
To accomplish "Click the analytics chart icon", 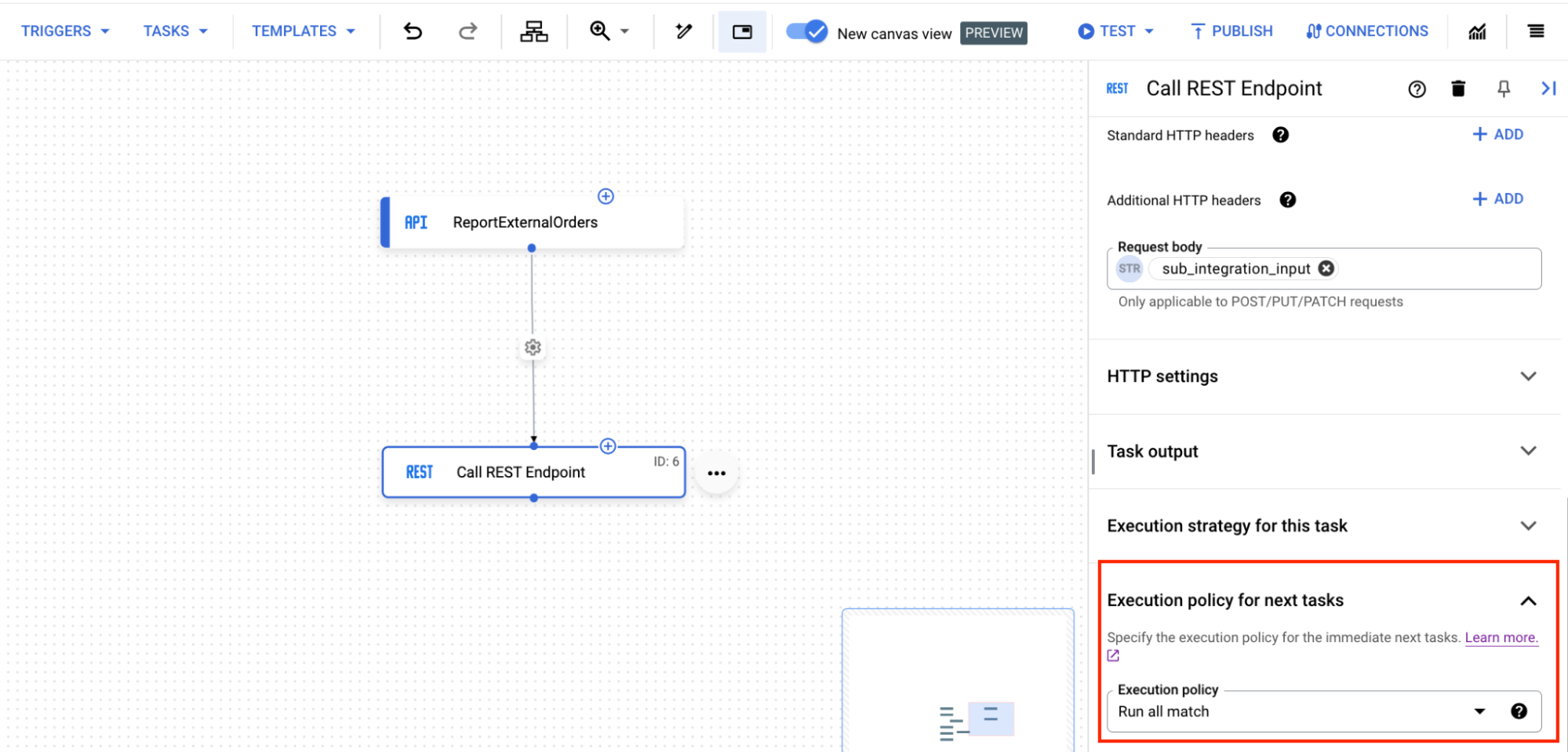I will click(x=1478, y=31).
